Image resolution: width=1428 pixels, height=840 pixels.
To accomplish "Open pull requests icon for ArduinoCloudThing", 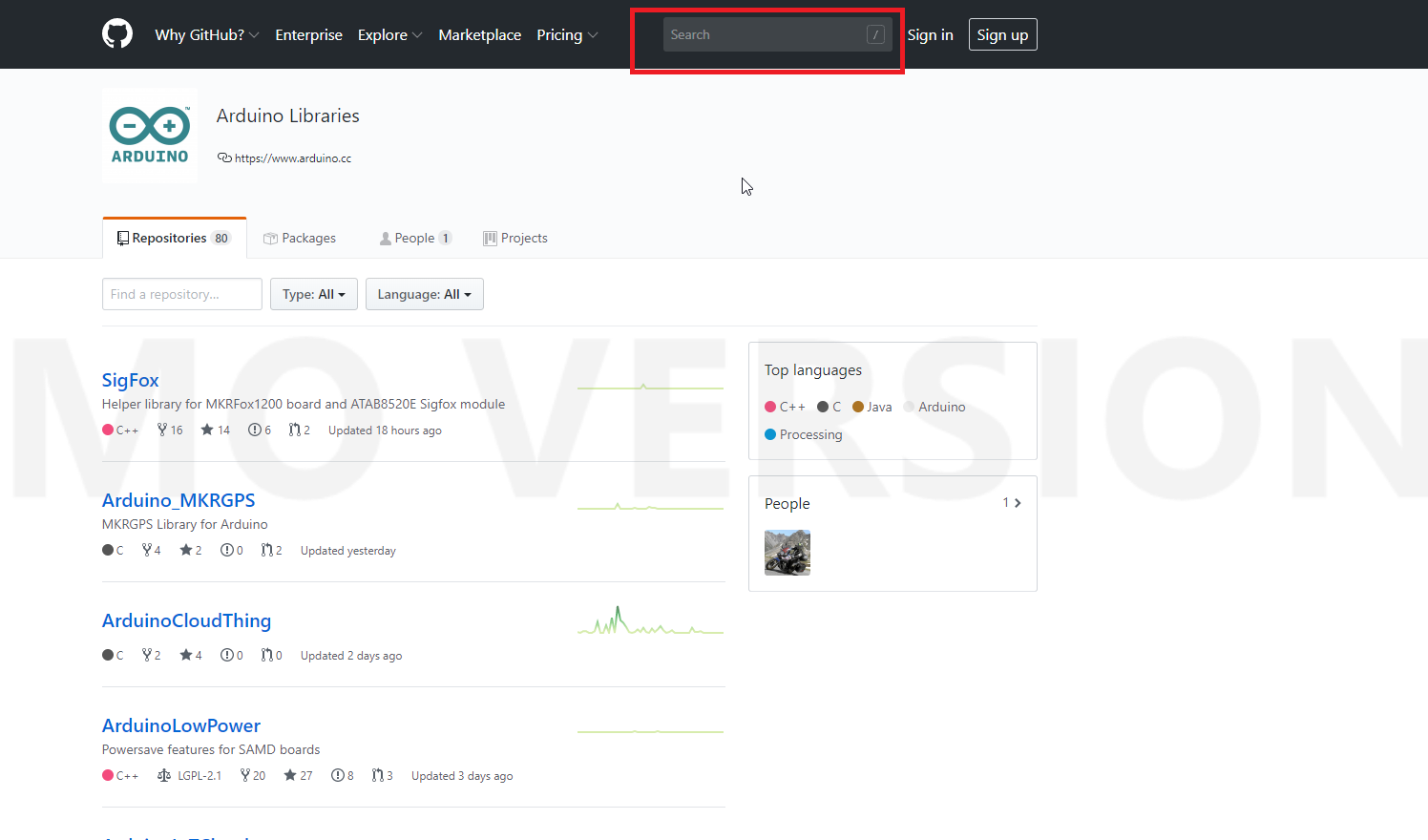I will [267, 655].
